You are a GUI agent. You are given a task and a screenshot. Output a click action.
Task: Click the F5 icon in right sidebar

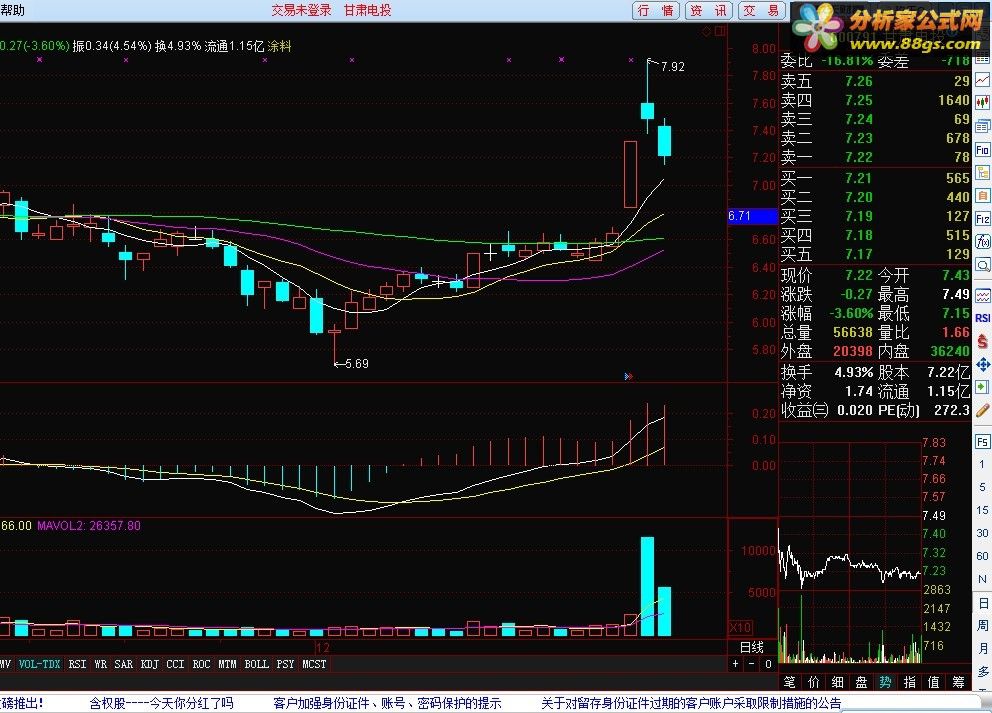[x=983, y=442]
